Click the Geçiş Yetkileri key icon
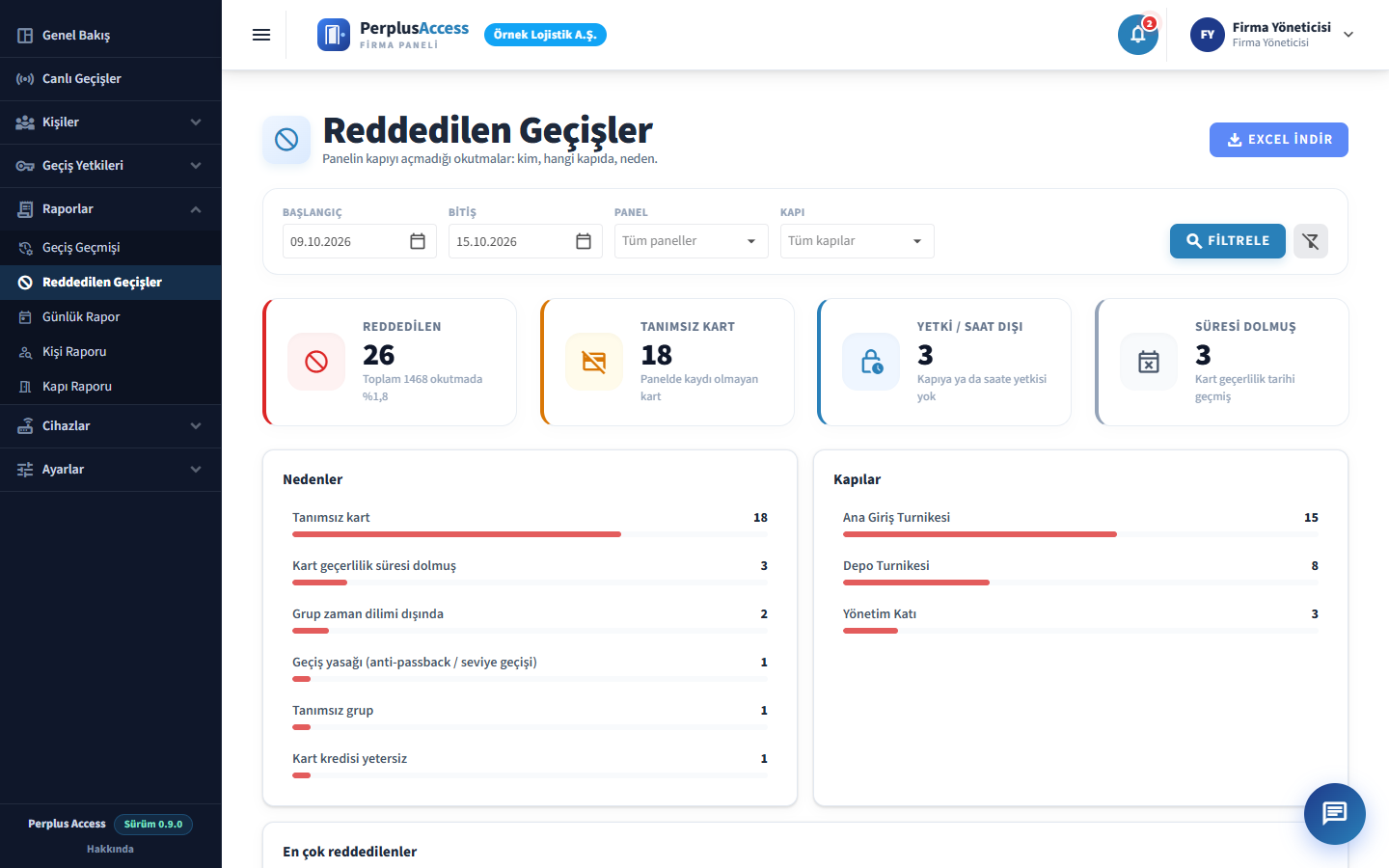This screenshot has width=1389, height=868. pos(25,166)
